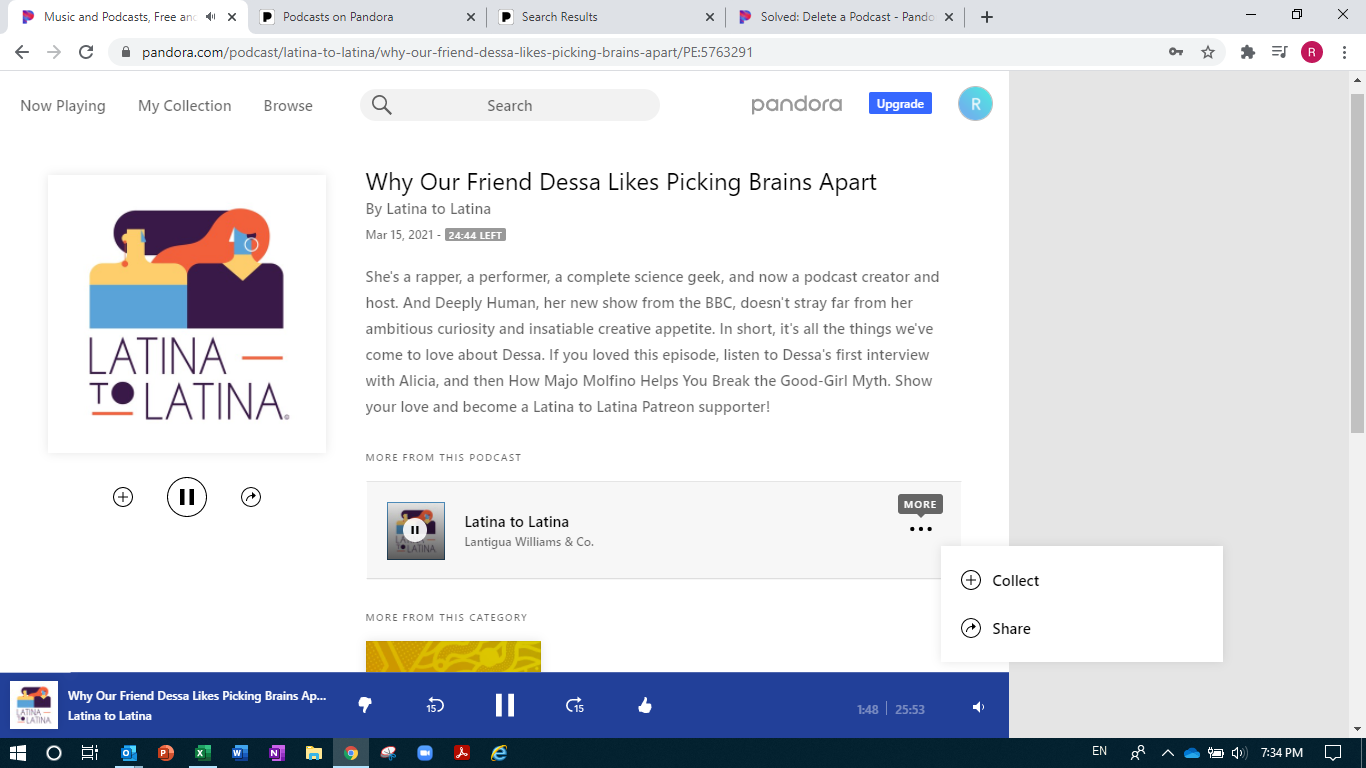Select Collect from the context menu
Screen dimensions: 1366x768
pos(1015,581)
